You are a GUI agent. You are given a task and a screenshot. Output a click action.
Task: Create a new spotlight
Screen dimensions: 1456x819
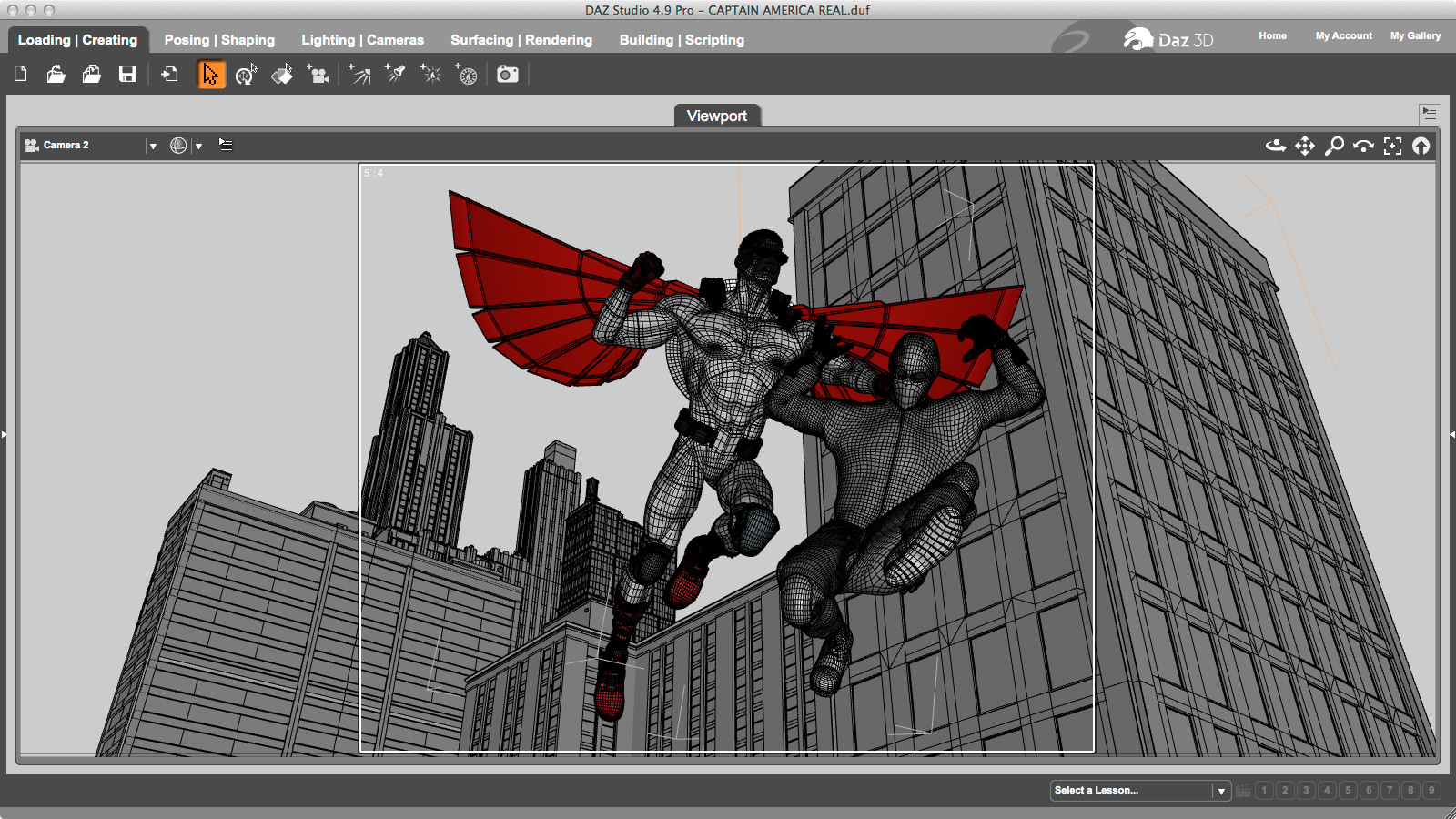pyautogui.click(x=395, y=74)
